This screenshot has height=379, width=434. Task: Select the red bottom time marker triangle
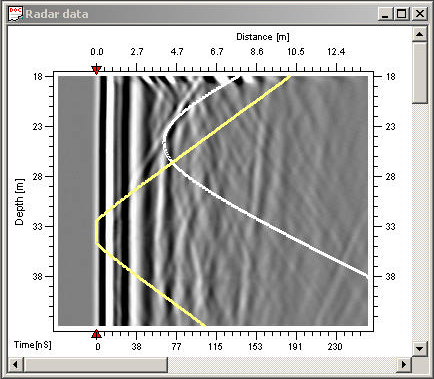point(96,334)
